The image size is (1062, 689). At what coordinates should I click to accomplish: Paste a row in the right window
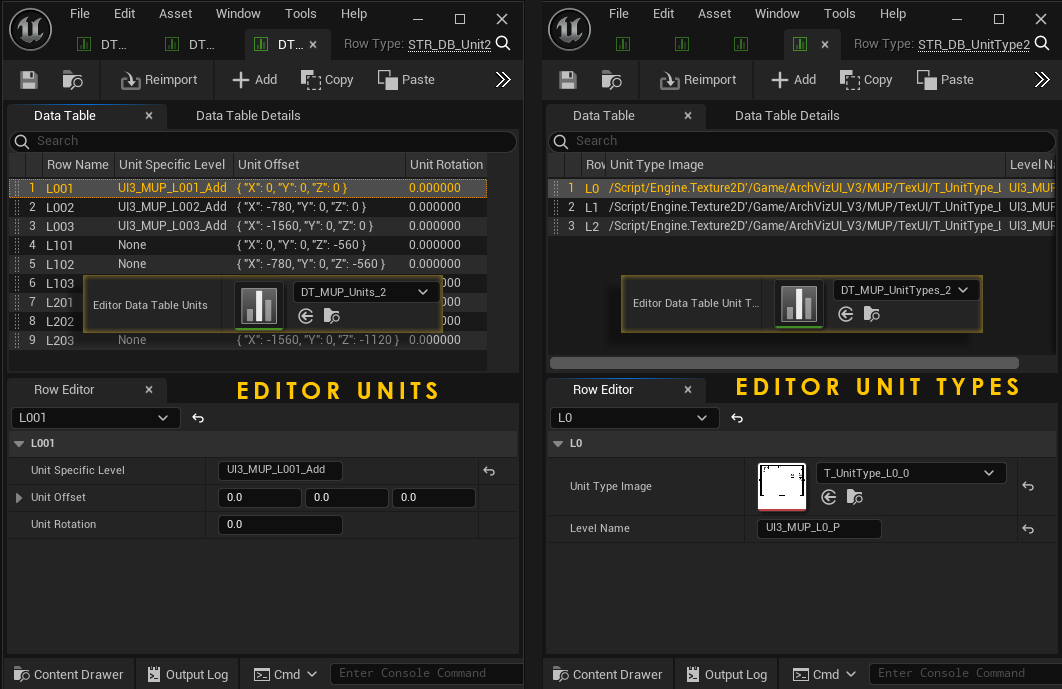click(945, 80)
